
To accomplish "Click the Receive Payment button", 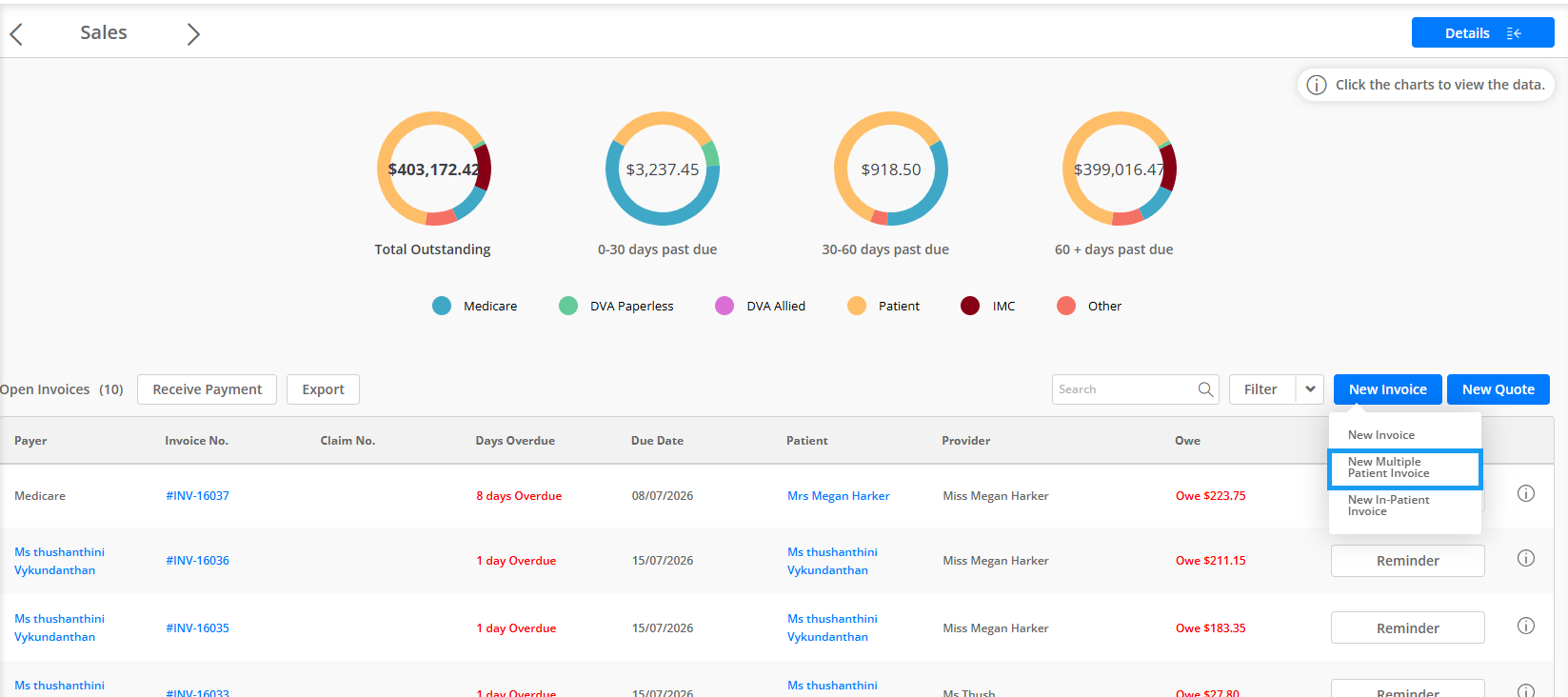I will click(x=207, y=389).
